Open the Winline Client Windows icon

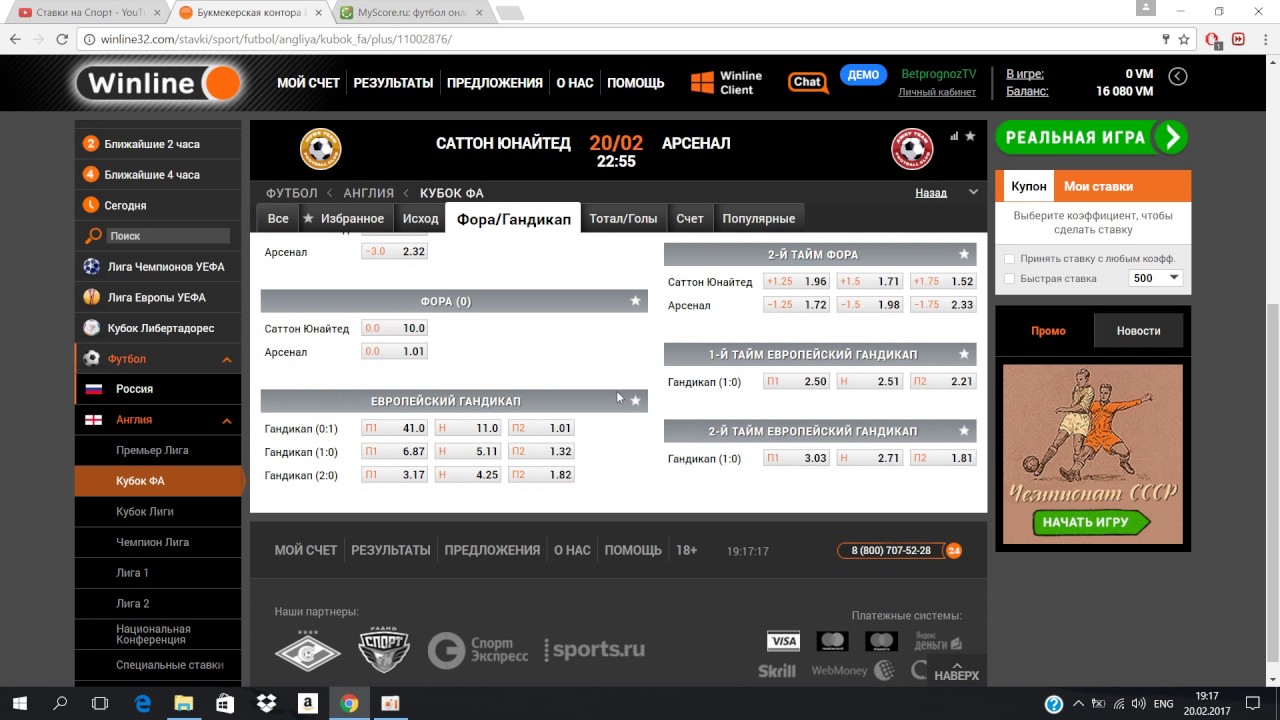click(x=702, y=82)
